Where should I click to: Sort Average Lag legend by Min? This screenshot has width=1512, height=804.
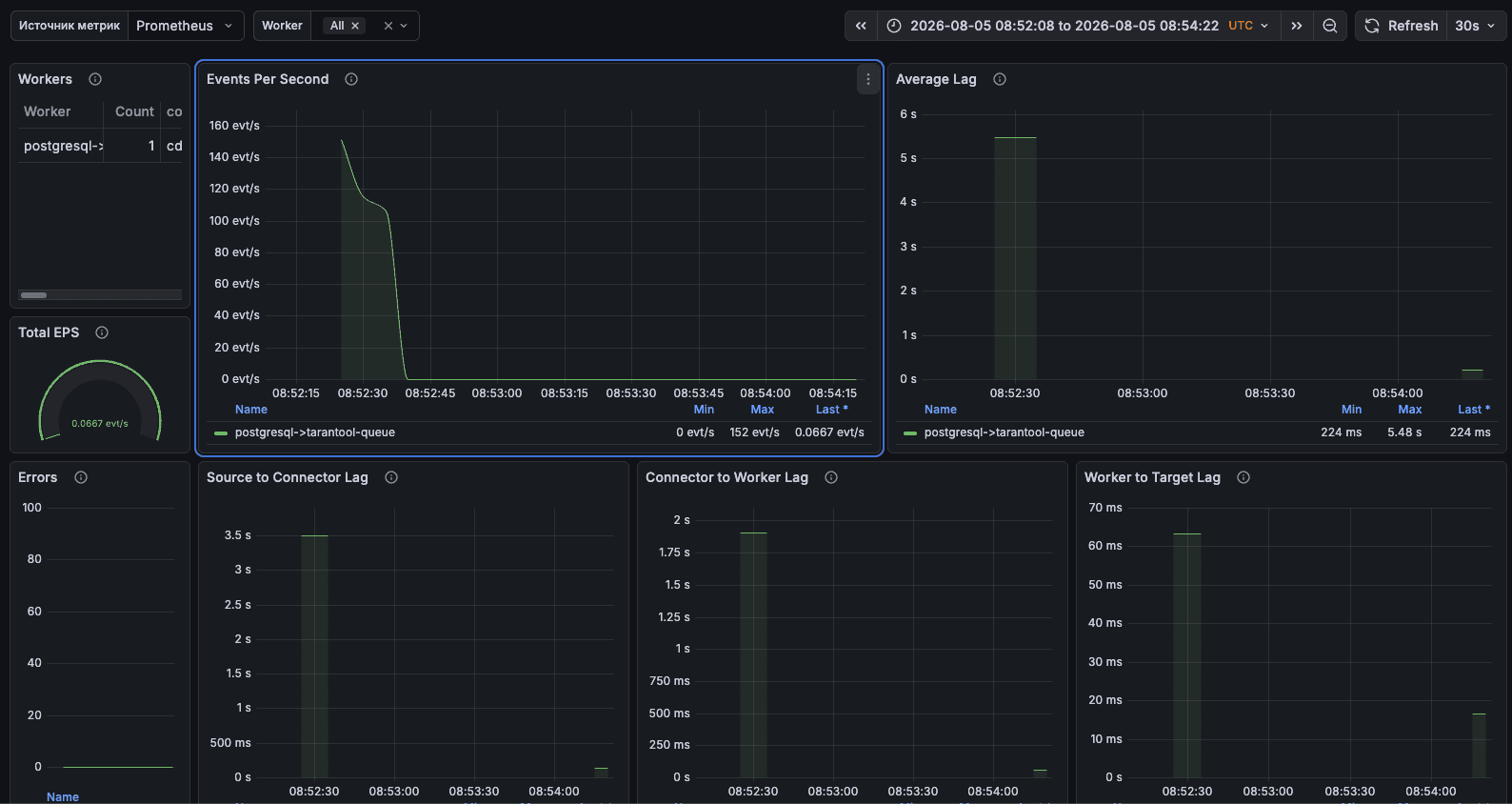(x=1352, y=410)
